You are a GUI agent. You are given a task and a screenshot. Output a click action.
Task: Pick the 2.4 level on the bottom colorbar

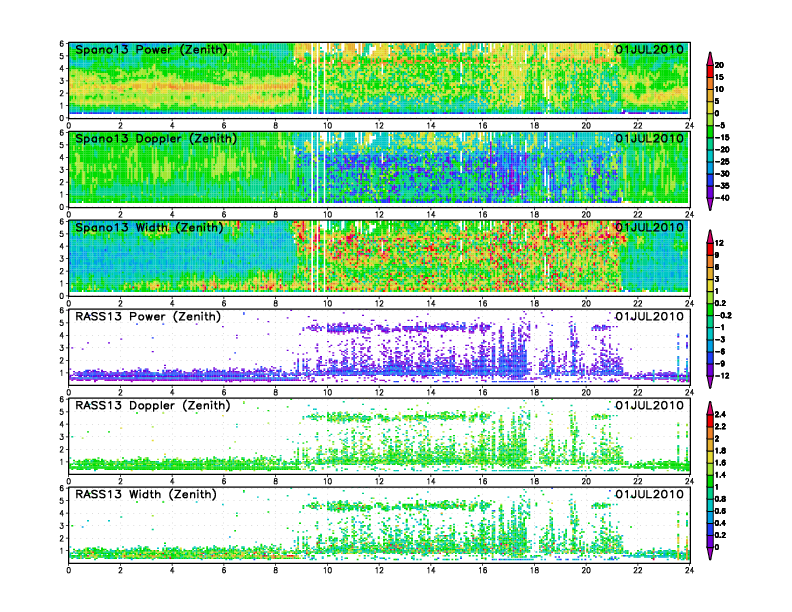[x=732, y=413]
